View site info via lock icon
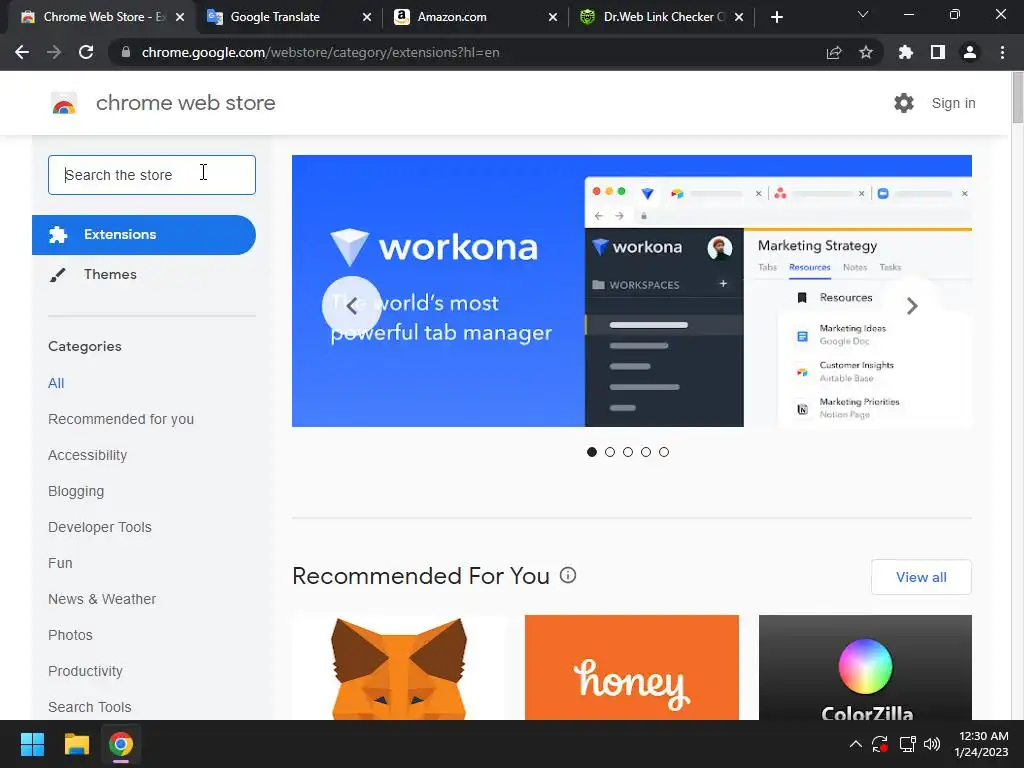The width and height of the screenshot is (1024, 768). click(x=126, y=52)
